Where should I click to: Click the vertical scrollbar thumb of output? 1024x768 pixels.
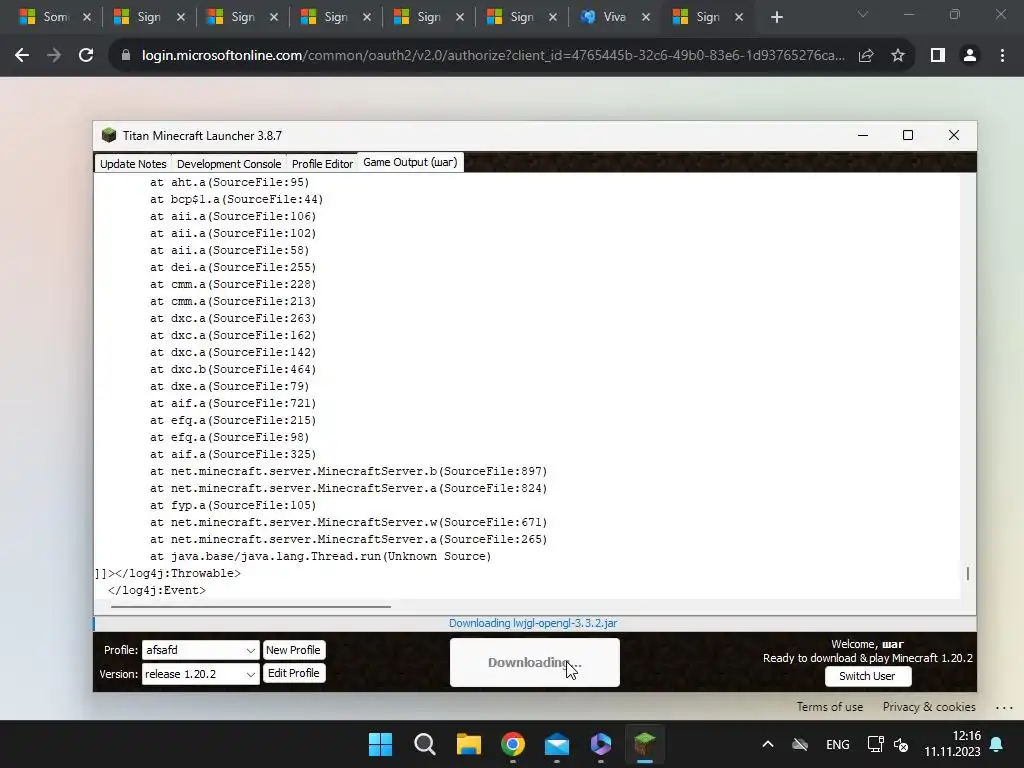[968, 573]
